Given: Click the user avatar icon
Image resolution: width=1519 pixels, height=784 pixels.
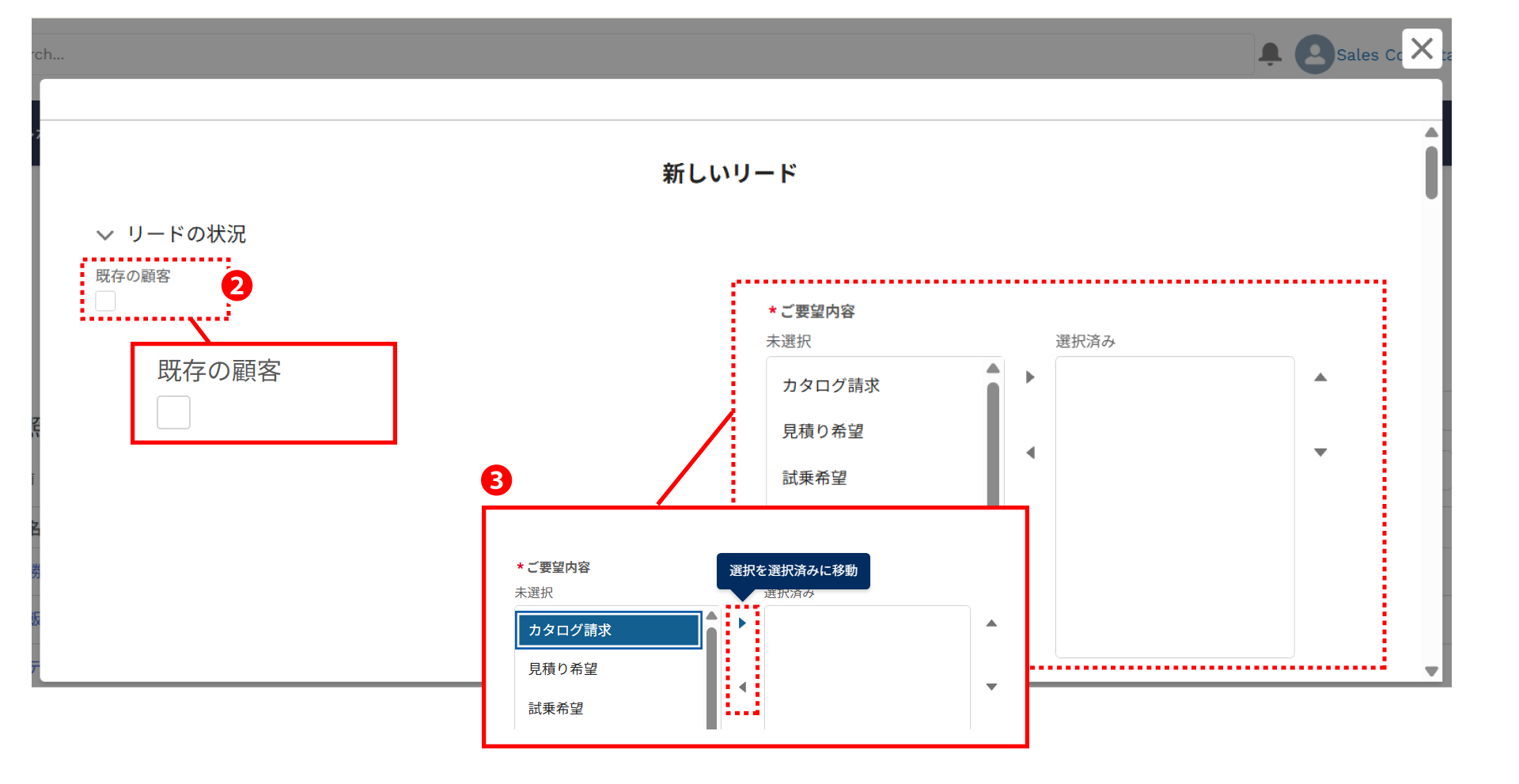Looking at the screenshot, I should pos(1314,55).
